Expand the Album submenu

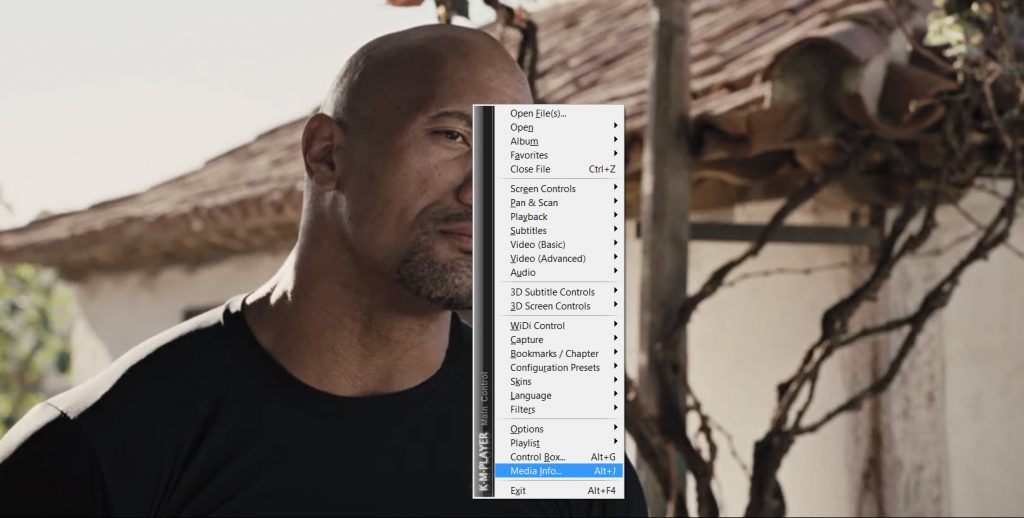(524, 141)
